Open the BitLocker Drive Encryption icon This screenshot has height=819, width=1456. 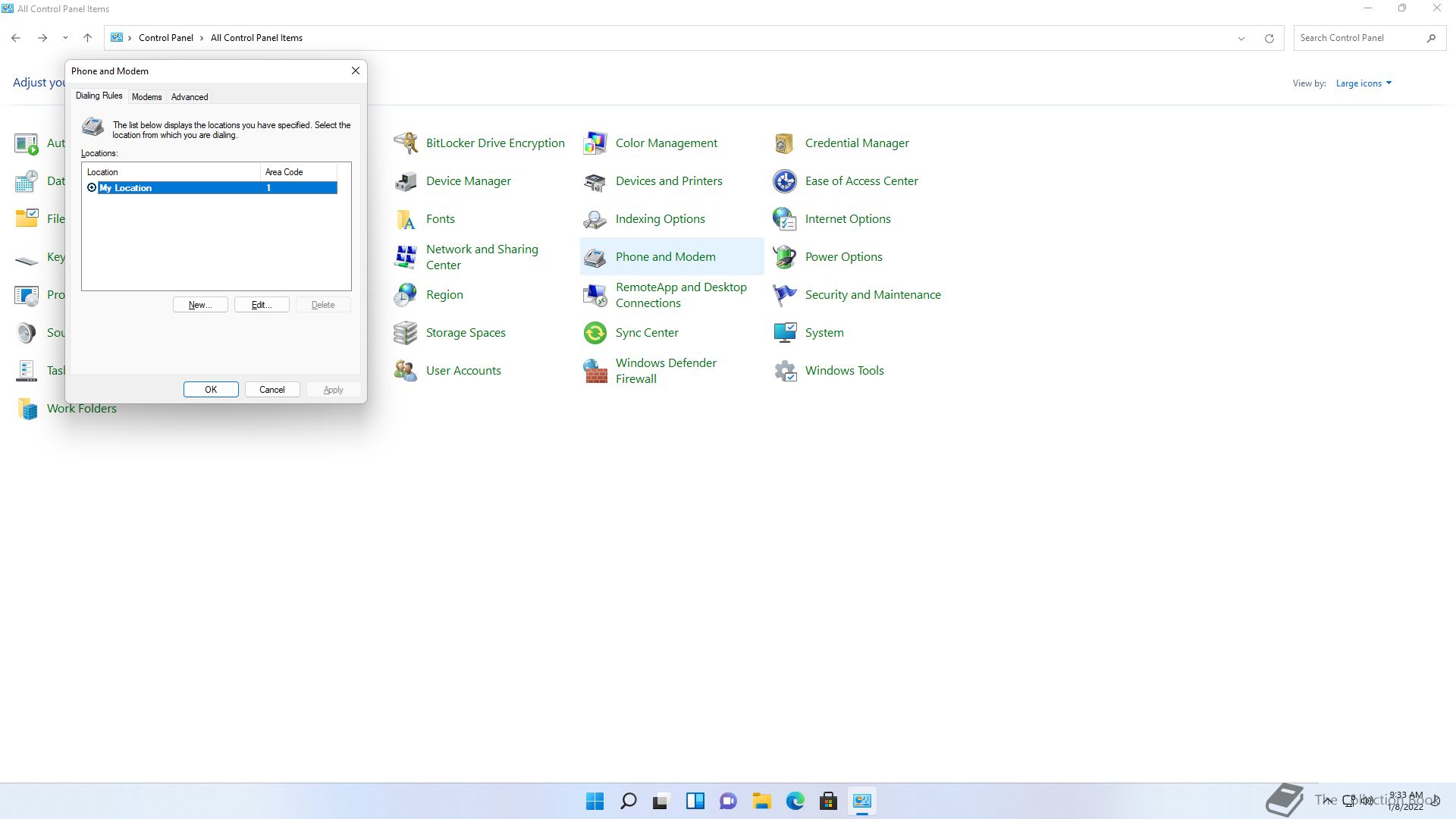pos(406,143)
